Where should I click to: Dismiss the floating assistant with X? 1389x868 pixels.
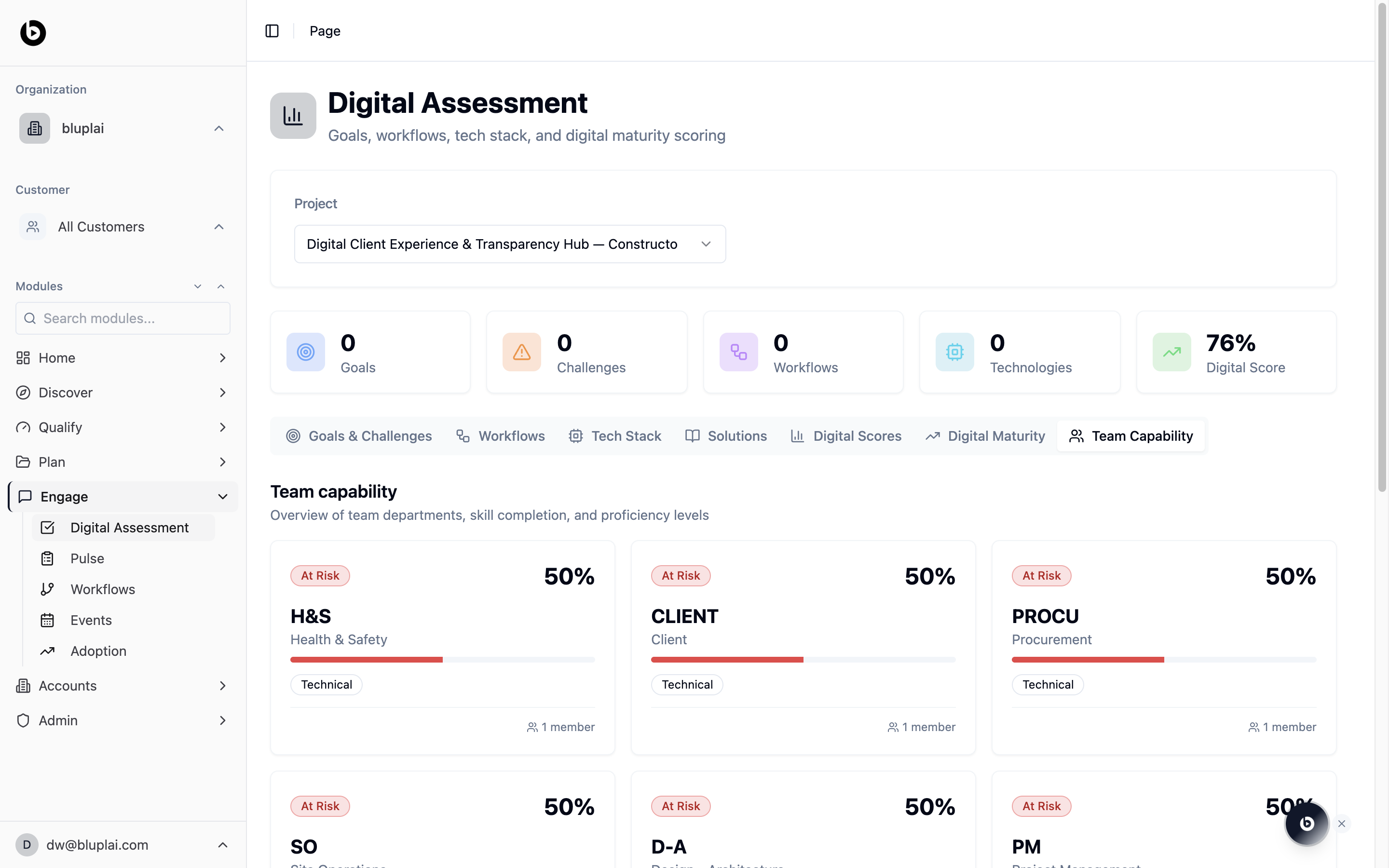(1341, 824)
